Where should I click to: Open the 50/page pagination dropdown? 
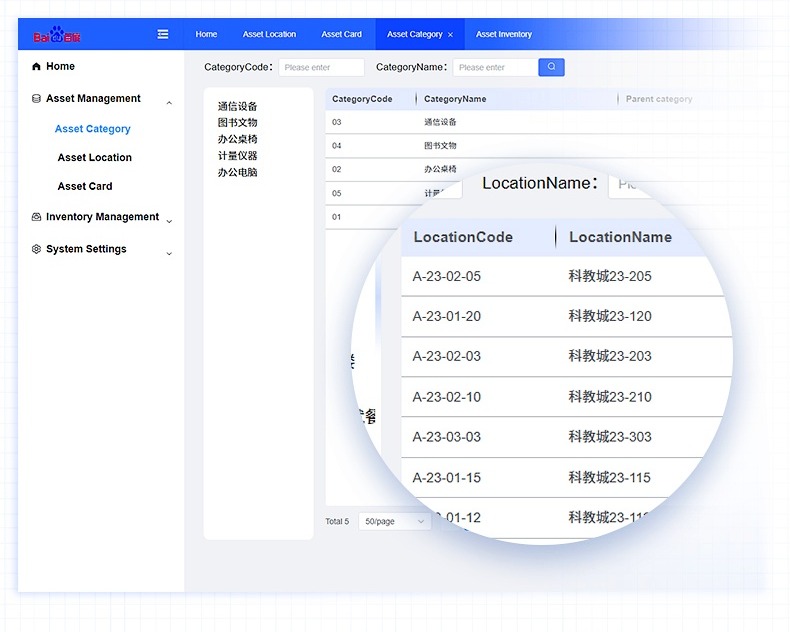[x=394, y=522]
